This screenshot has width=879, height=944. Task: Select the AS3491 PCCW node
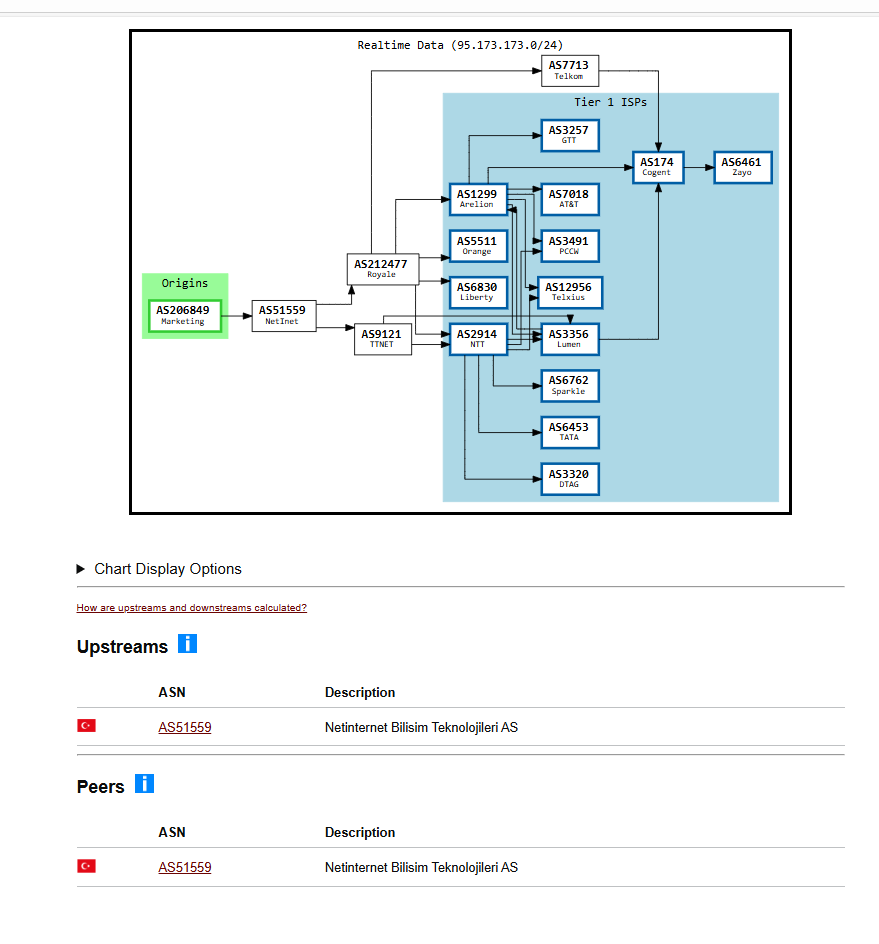click(570, 246)
